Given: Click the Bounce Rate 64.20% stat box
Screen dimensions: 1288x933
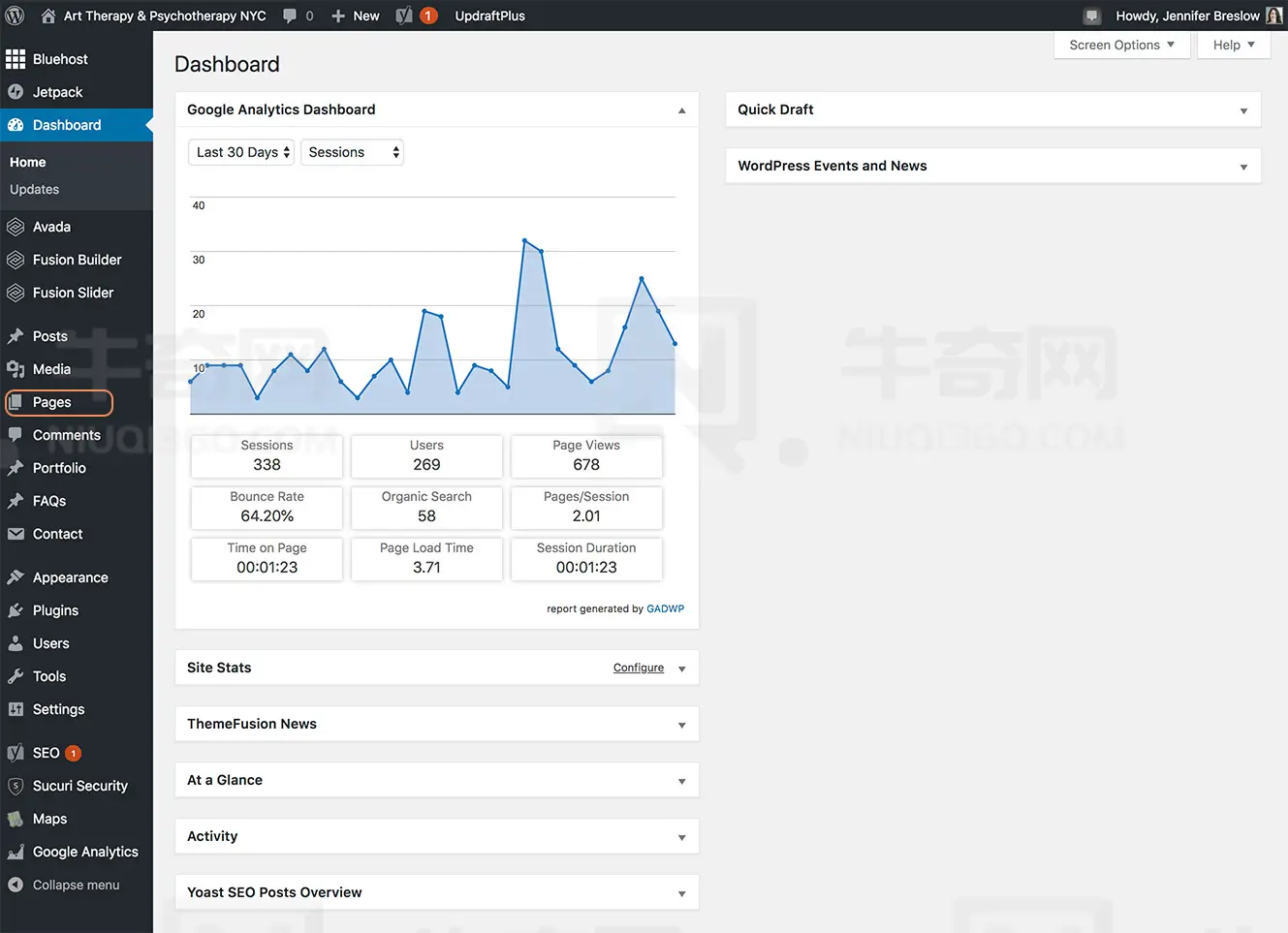Looking at the screenshot, I should 267,508.
